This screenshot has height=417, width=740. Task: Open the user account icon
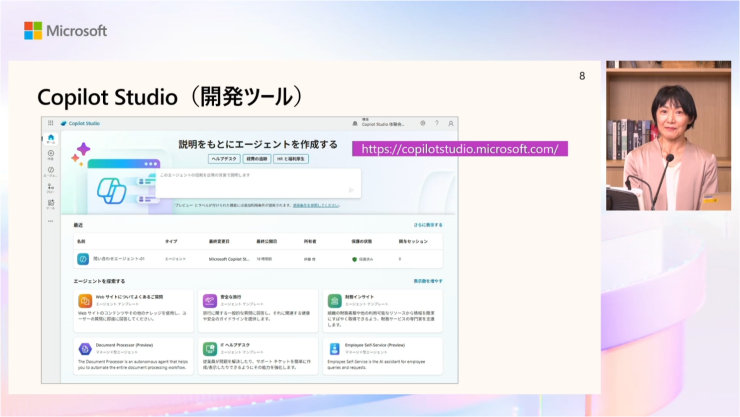[x=451, y=124]
